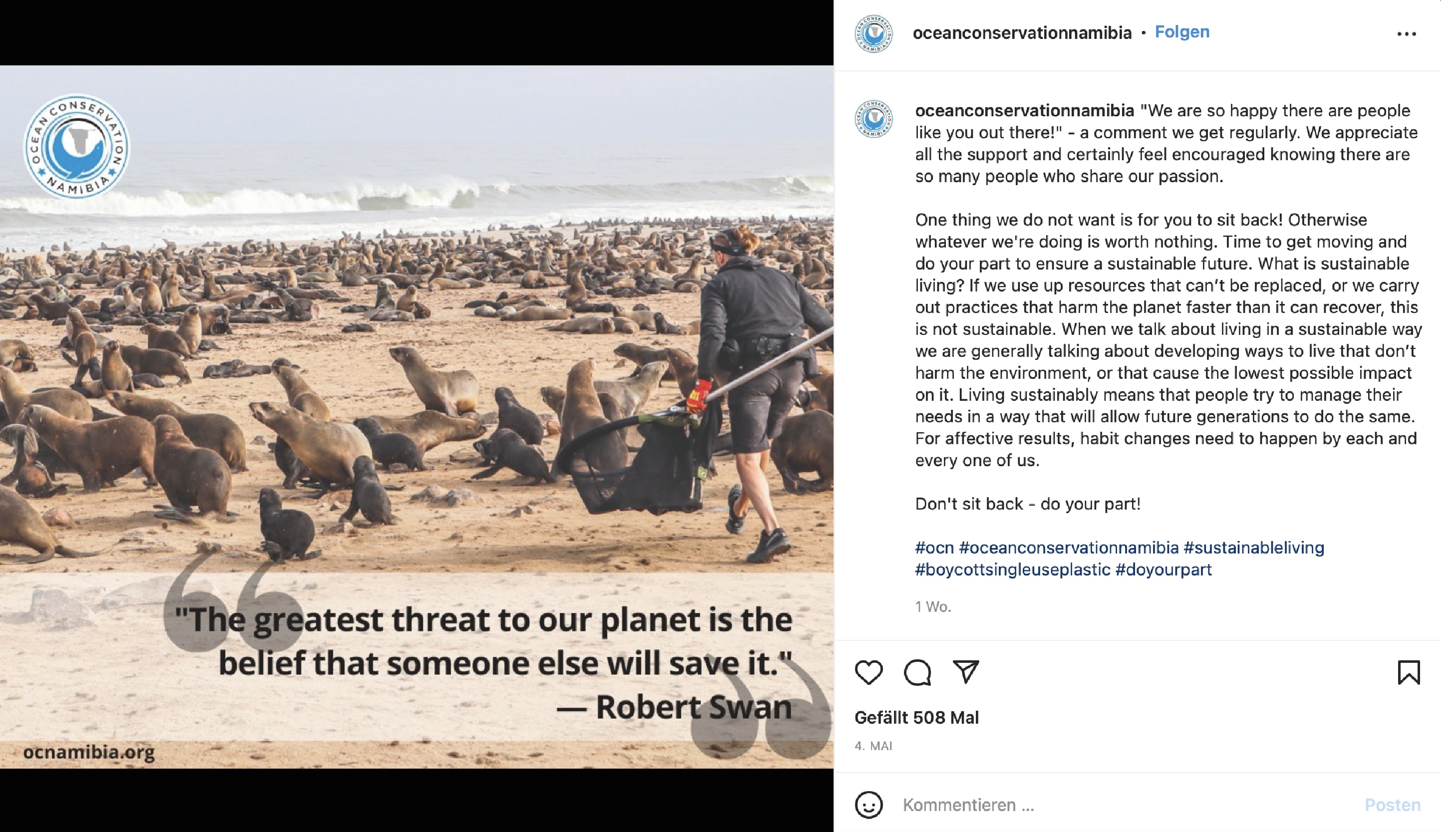Open the #boycottsingleuseplastic hashtag
The height and width of the screenshot is (832, 1456).
tap(1013, 569)
